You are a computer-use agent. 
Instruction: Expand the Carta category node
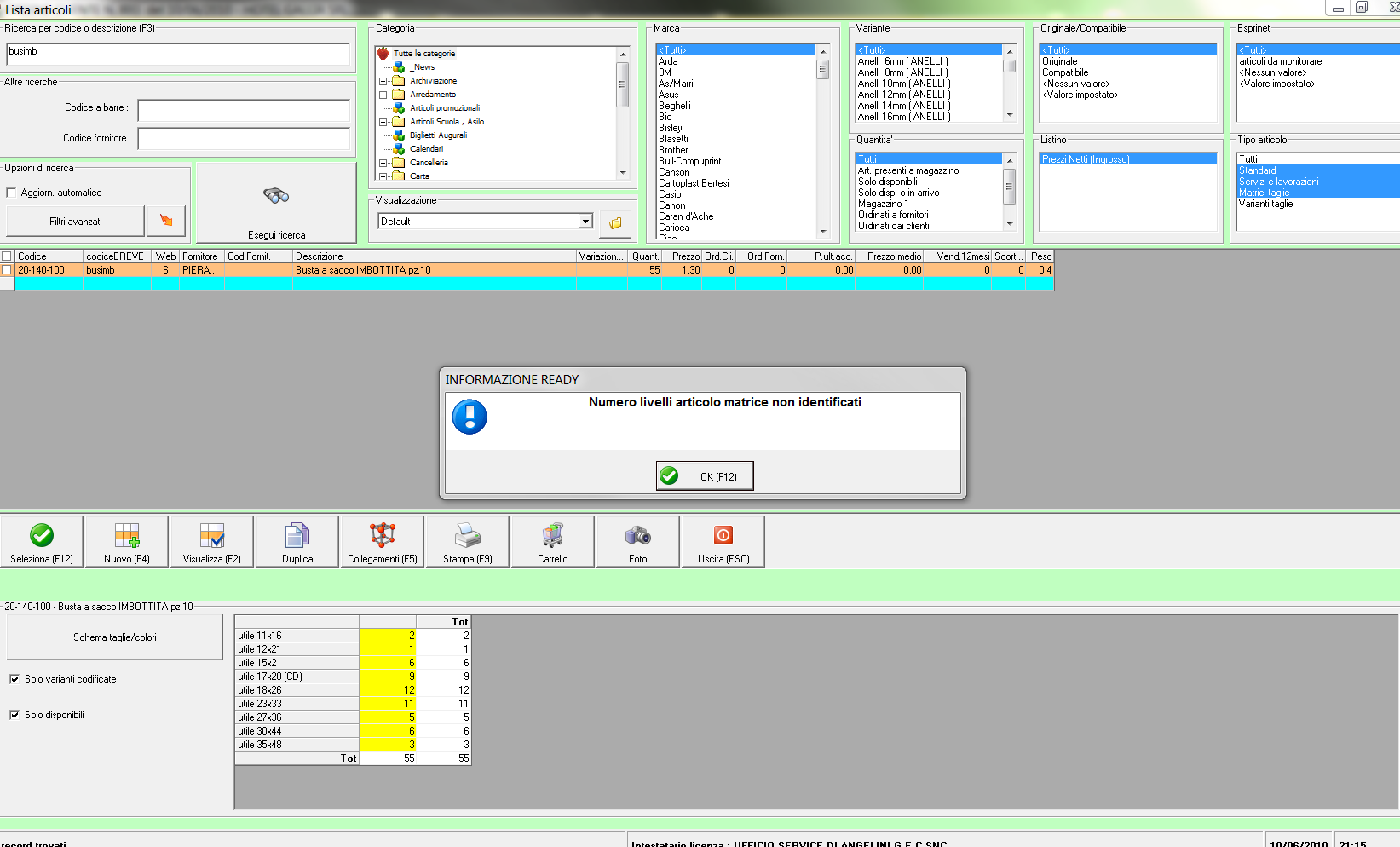(x=383, y=176)
